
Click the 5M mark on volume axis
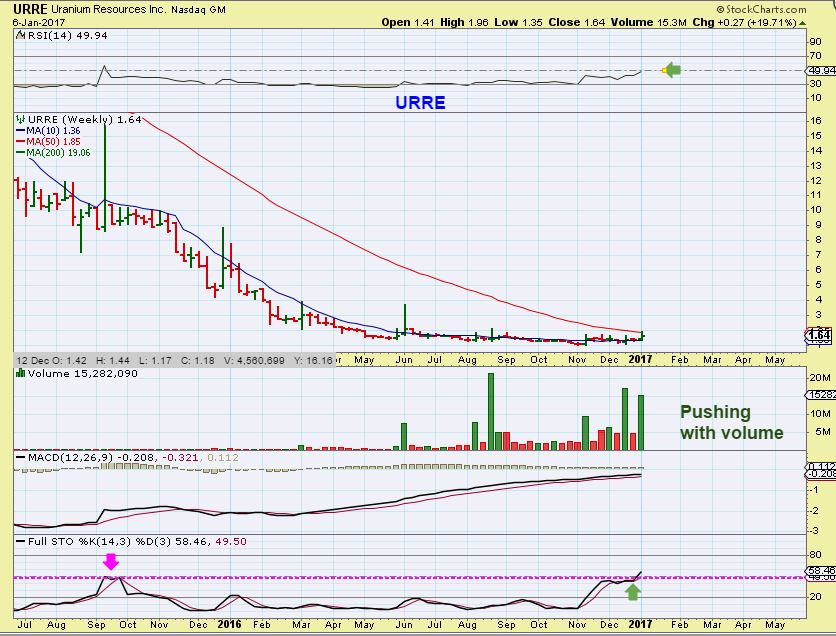point(822,432)
